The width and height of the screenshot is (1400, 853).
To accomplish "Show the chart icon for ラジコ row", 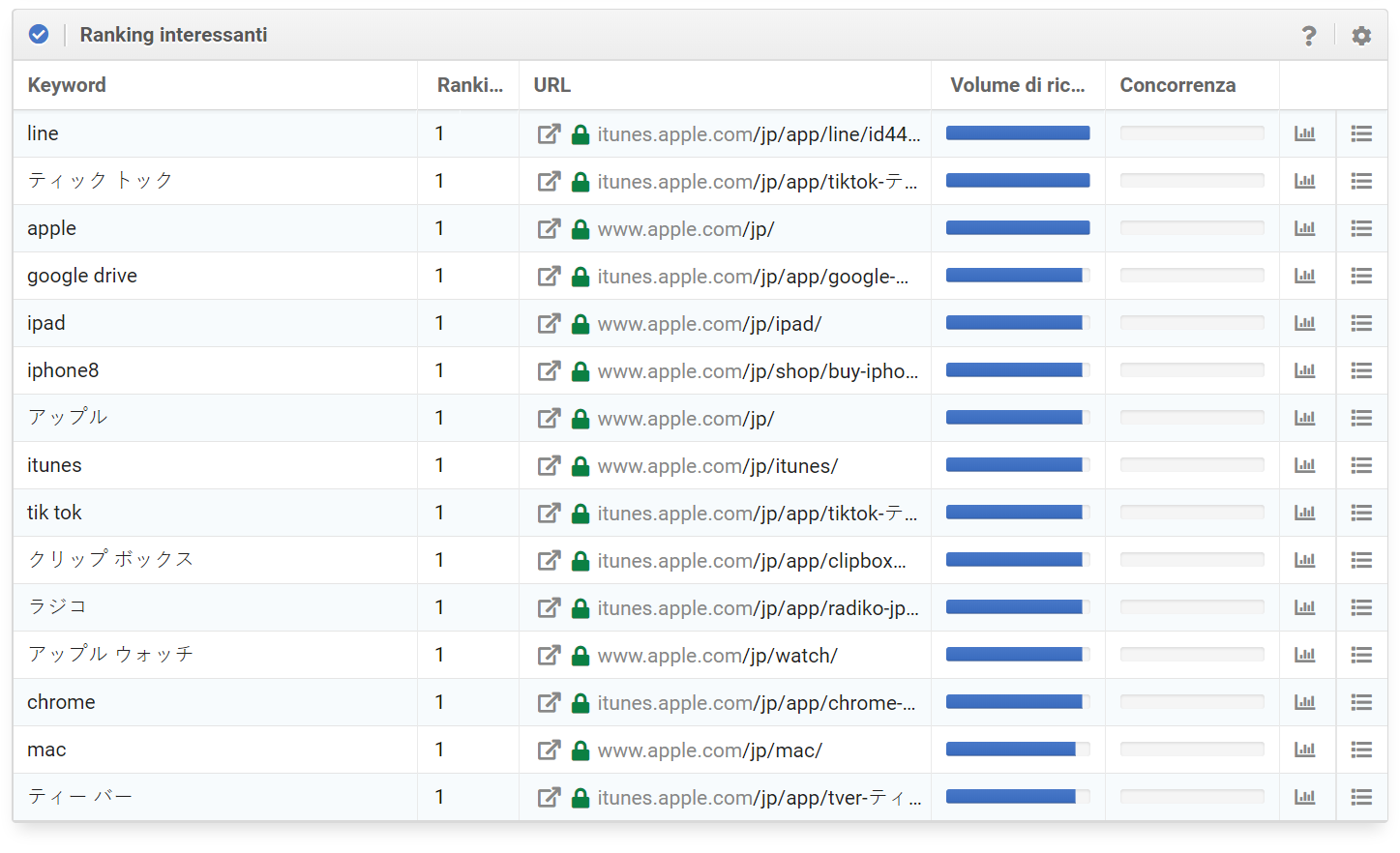I will pyautogui.click(x=1305, y=607).
